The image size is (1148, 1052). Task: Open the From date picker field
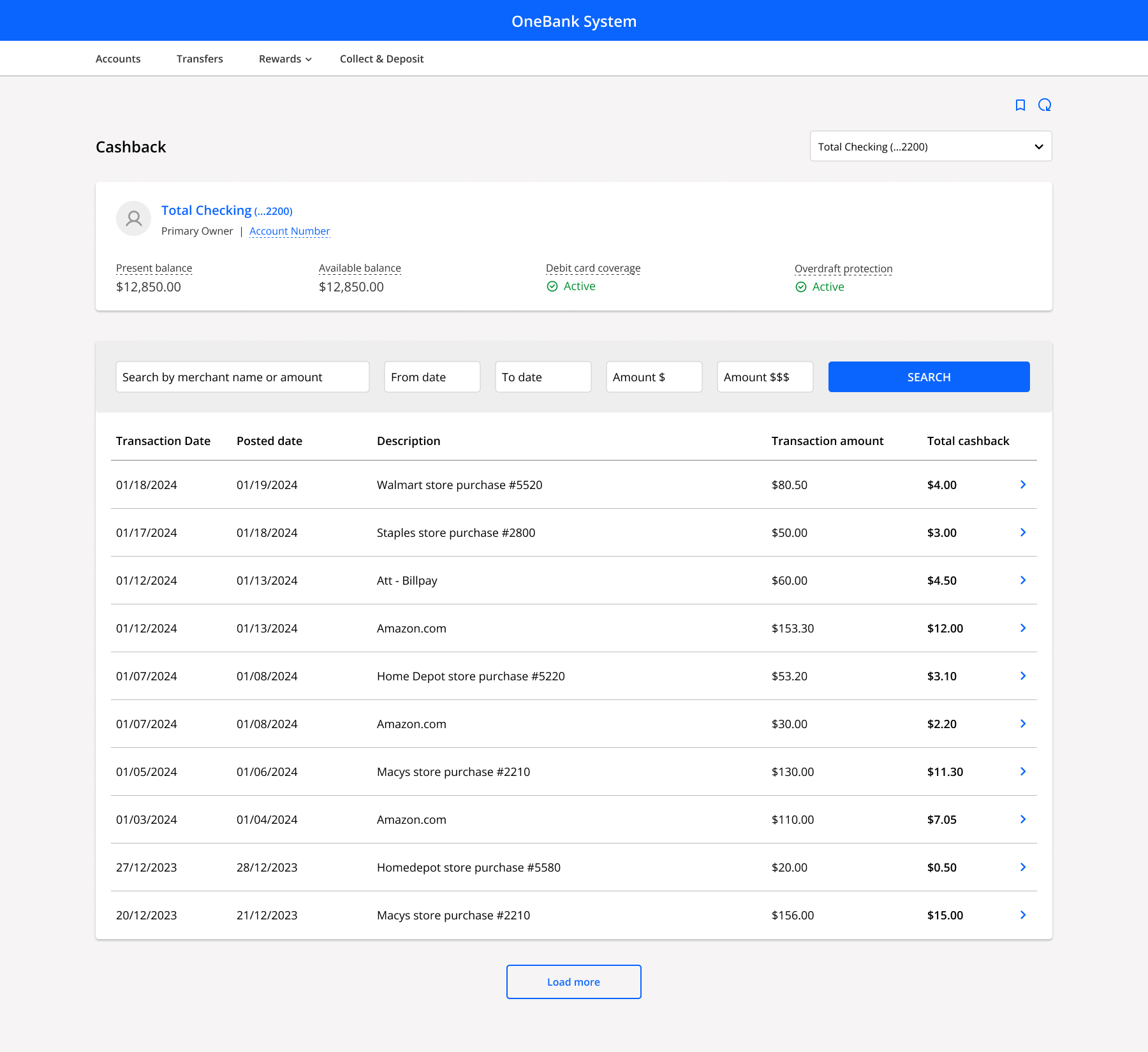point(432,377)
